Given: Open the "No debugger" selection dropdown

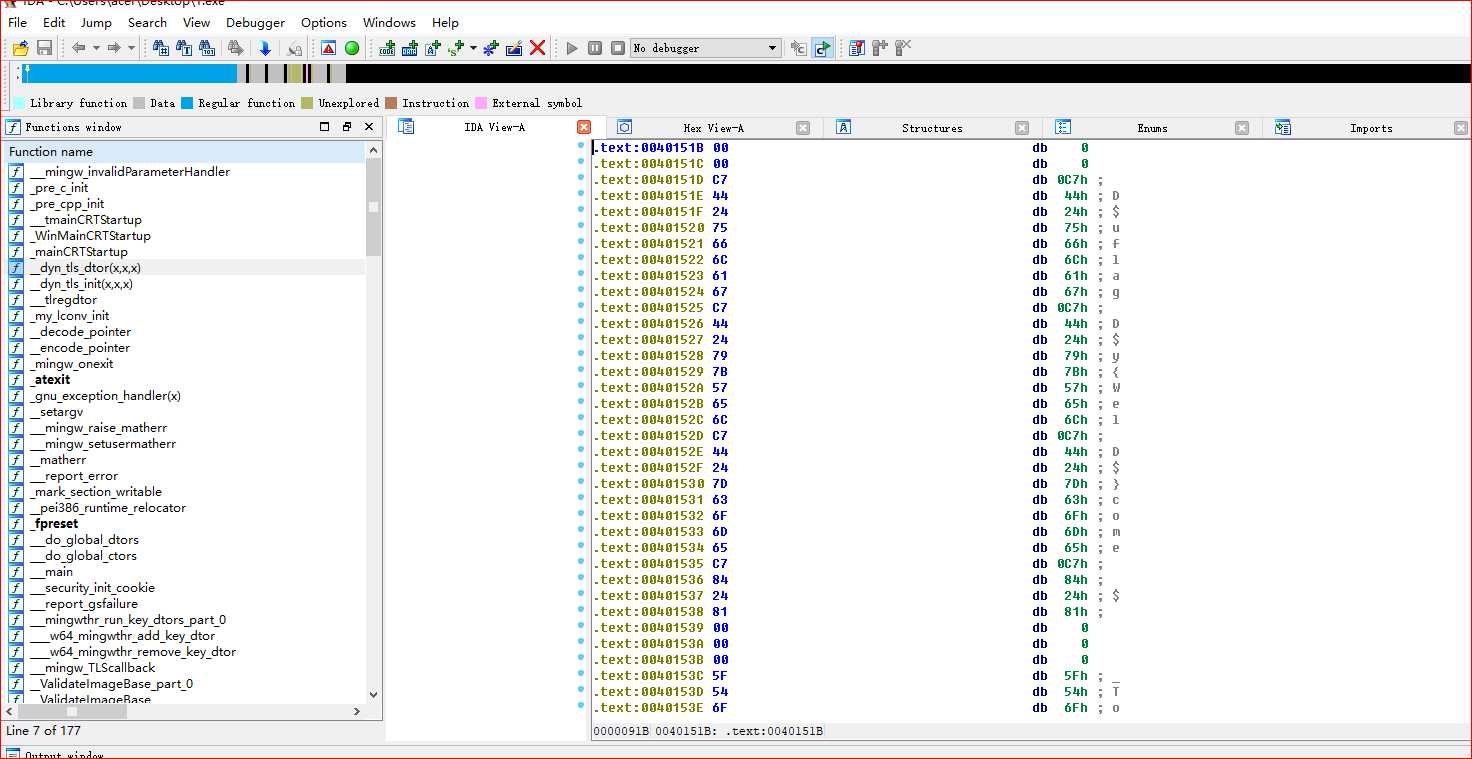Looking at the screenshot, I should (x=706, y=48).
